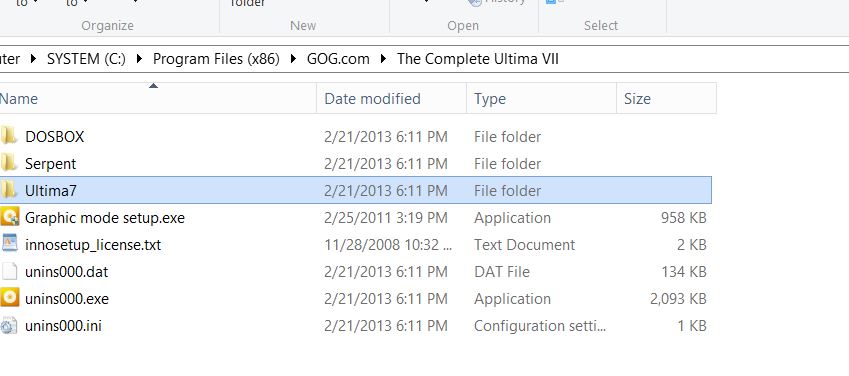Expand the arrow after GOG.com breadcrumb
This screenshot has height=376, width=849.
point(383,59)
